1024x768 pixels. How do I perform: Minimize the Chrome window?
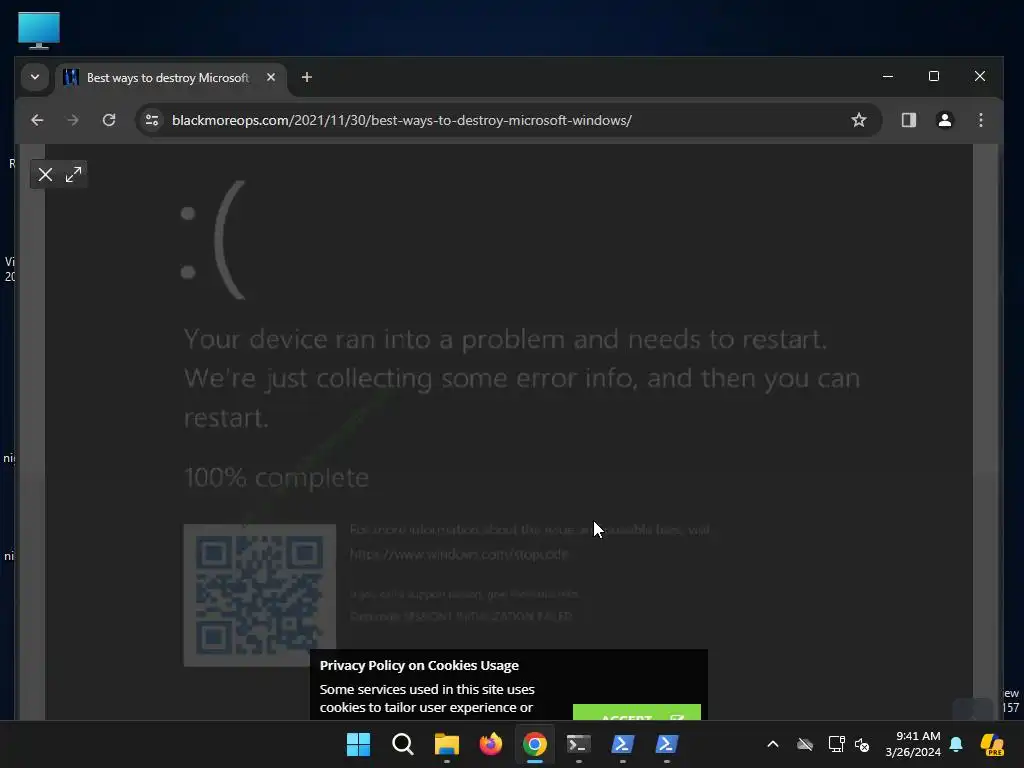click(x=888, y=76)
